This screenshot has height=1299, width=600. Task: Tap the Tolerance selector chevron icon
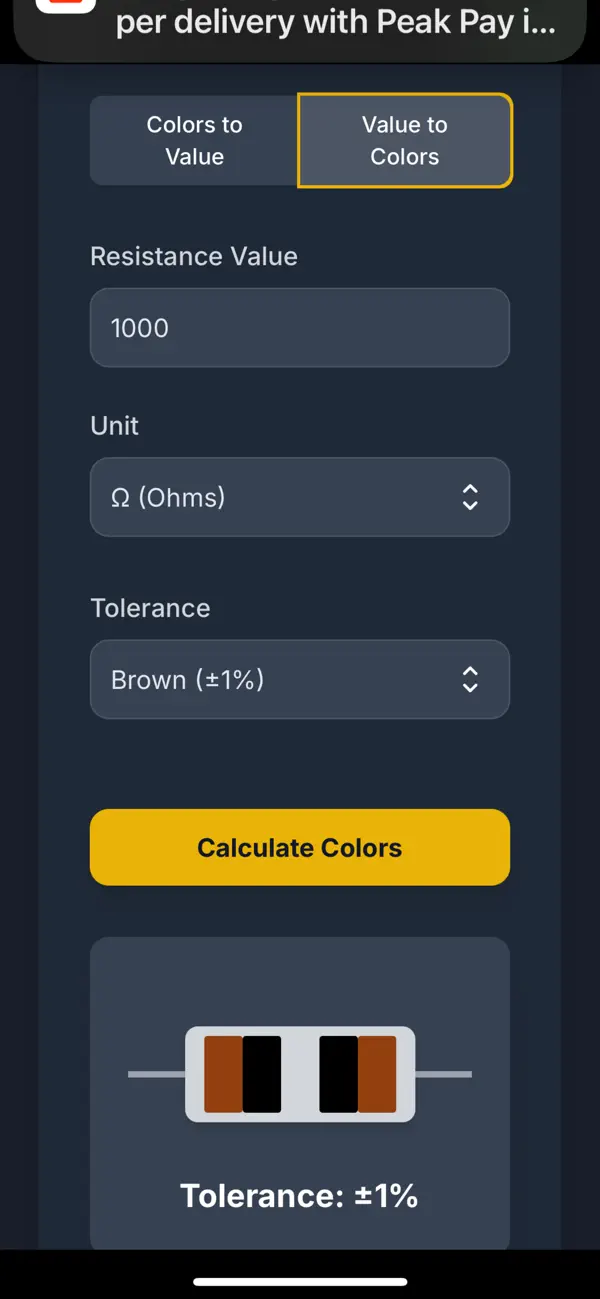(469, 679)
